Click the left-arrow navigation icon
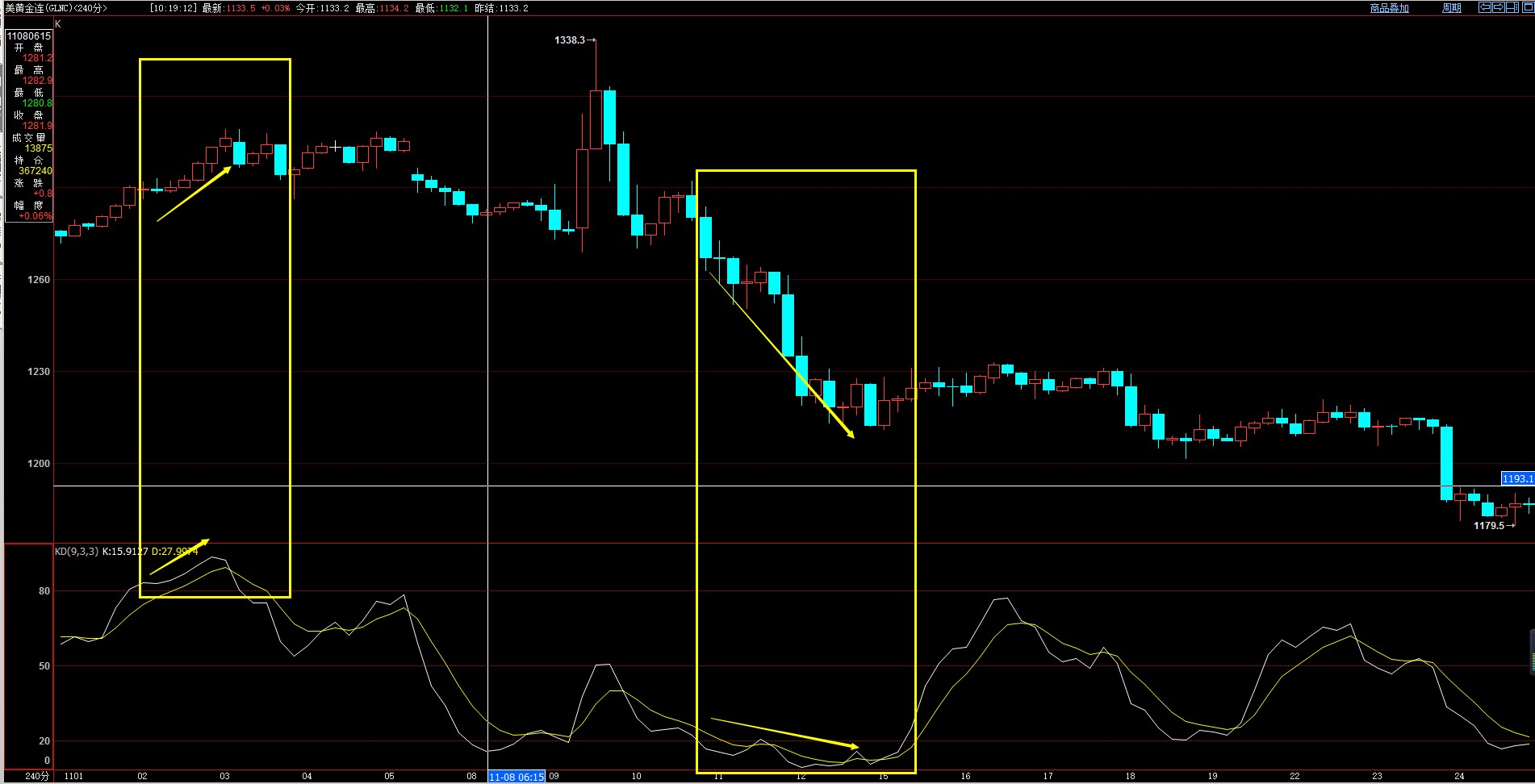This screenshot has width=1535, height=784. (1484, 7)
